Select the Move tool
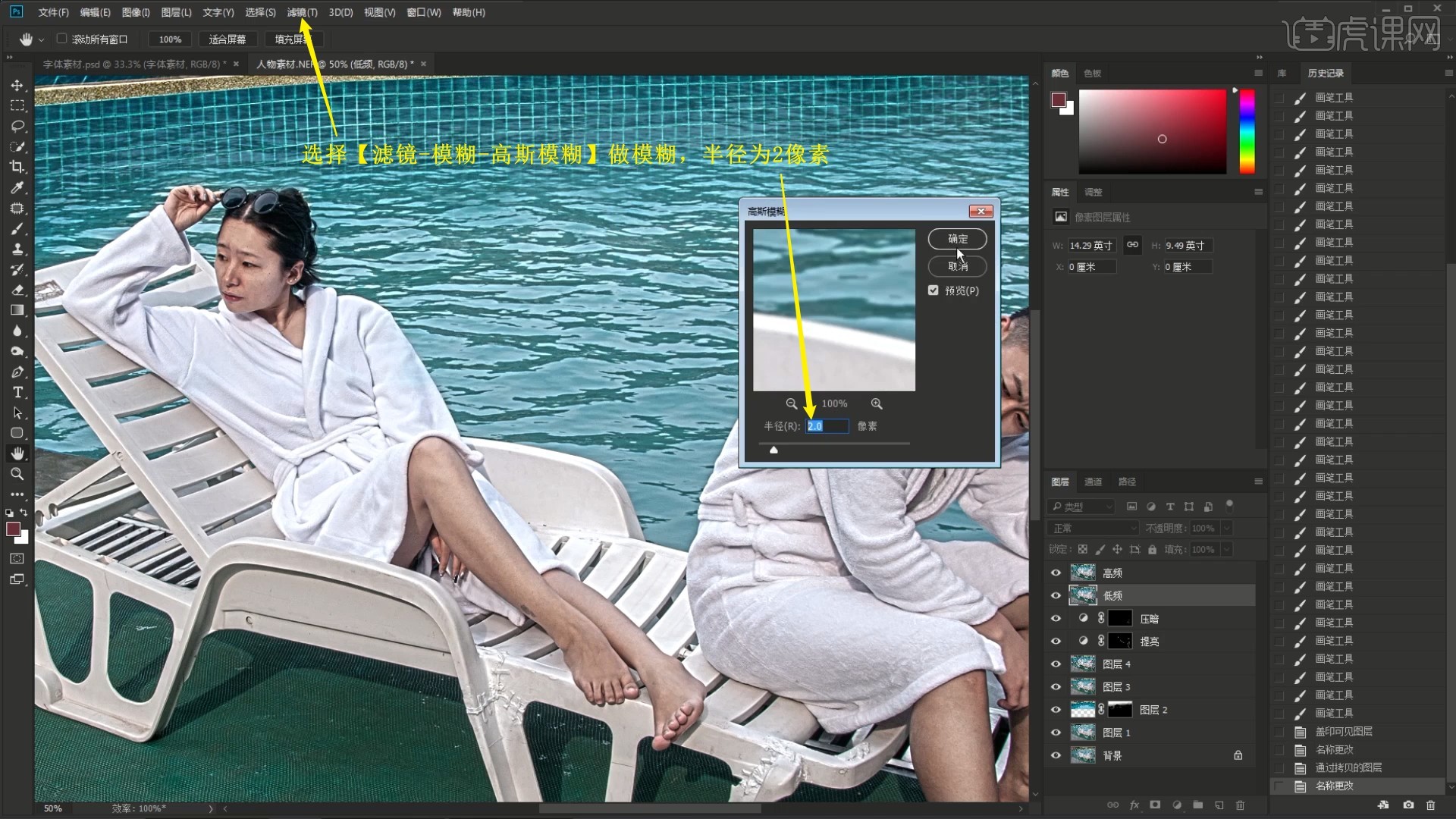Viewport: 1456px width, 819px height. (x=17, y=85)
